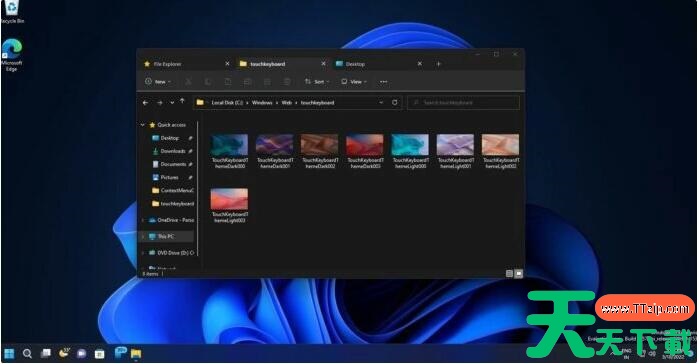Click touchkeyboard in the address path
The width and height of the screenshot is (699, 364).
[x=317, y=102]
